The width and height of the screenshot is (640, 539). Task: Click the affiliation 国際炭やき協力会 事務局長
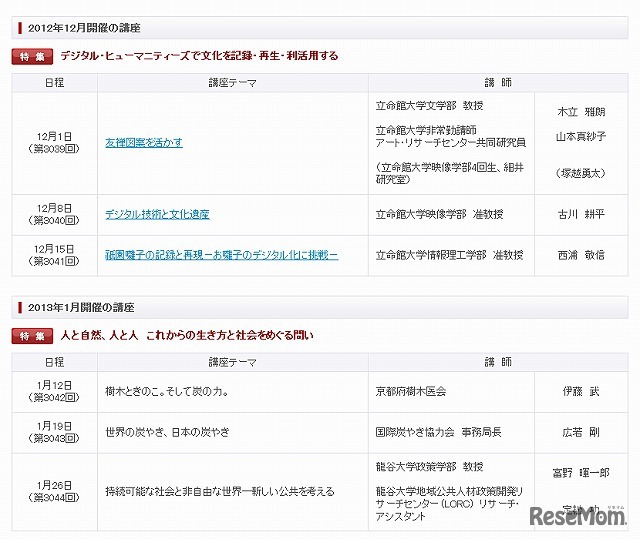click(x=438, y=432)
